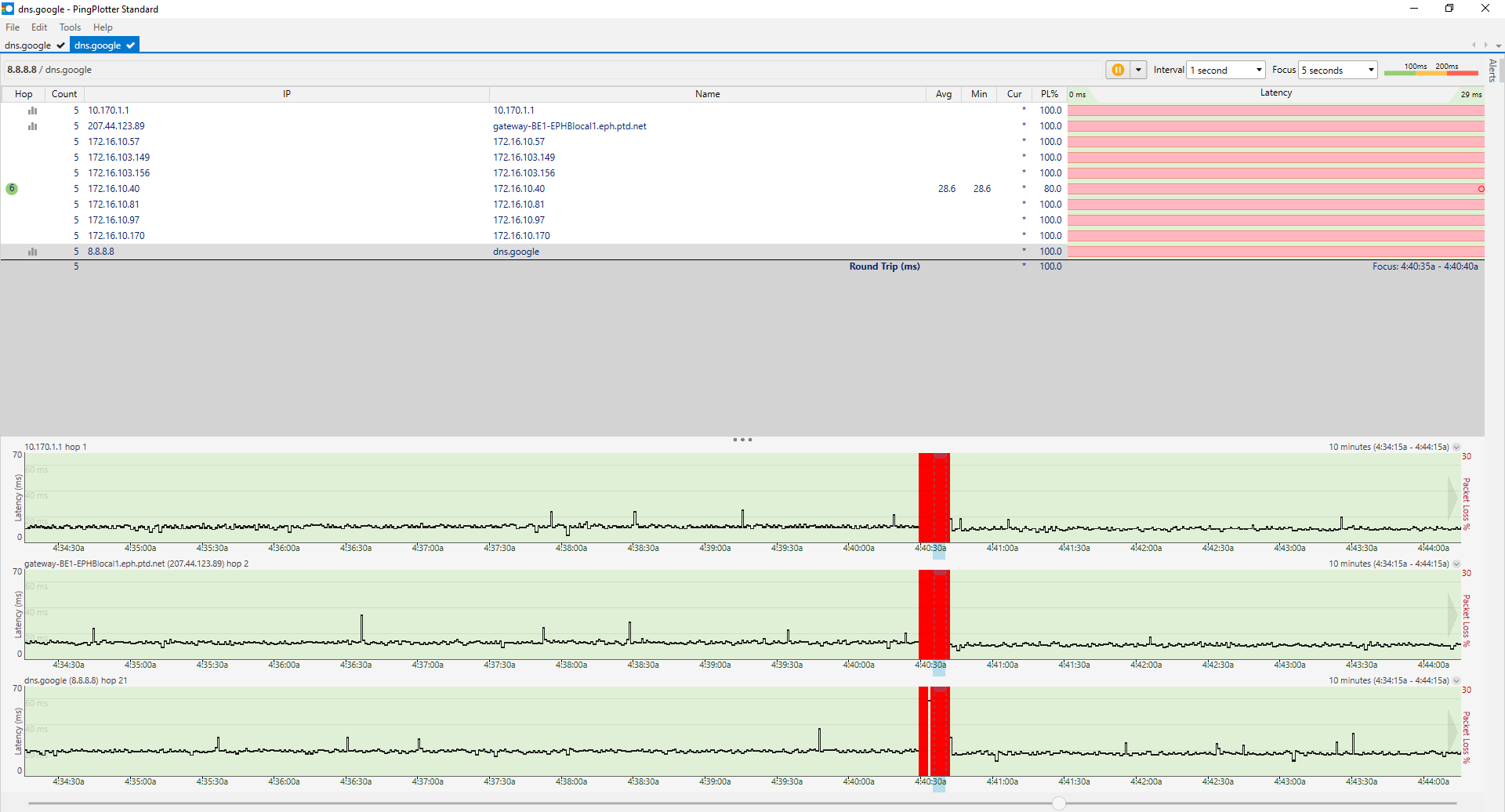Pause the trace with the orange pause button
The image size is (1505, 812).
(x=1118, y=70)
